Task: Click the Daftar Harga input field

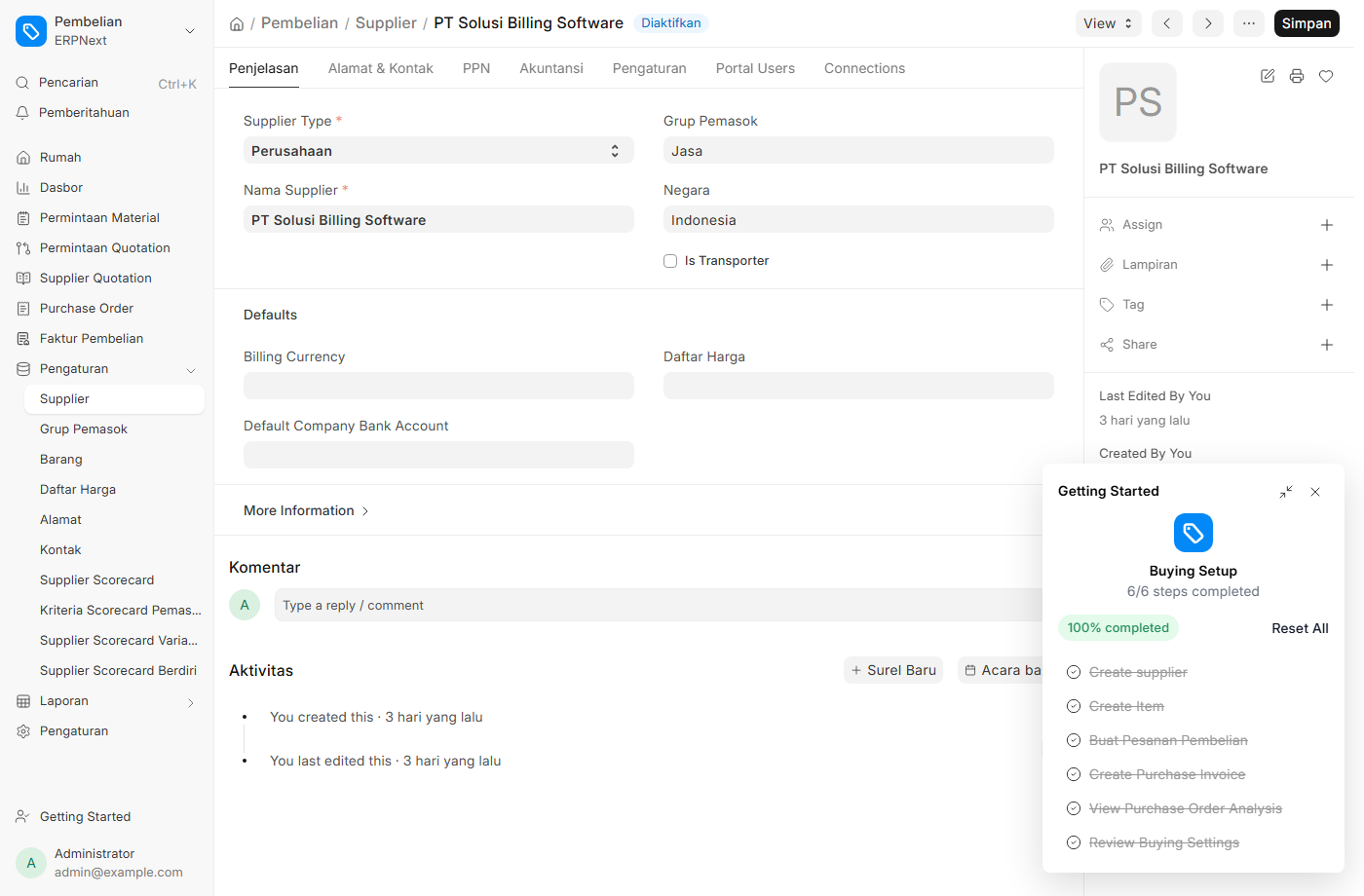Action: coord(858,386)
